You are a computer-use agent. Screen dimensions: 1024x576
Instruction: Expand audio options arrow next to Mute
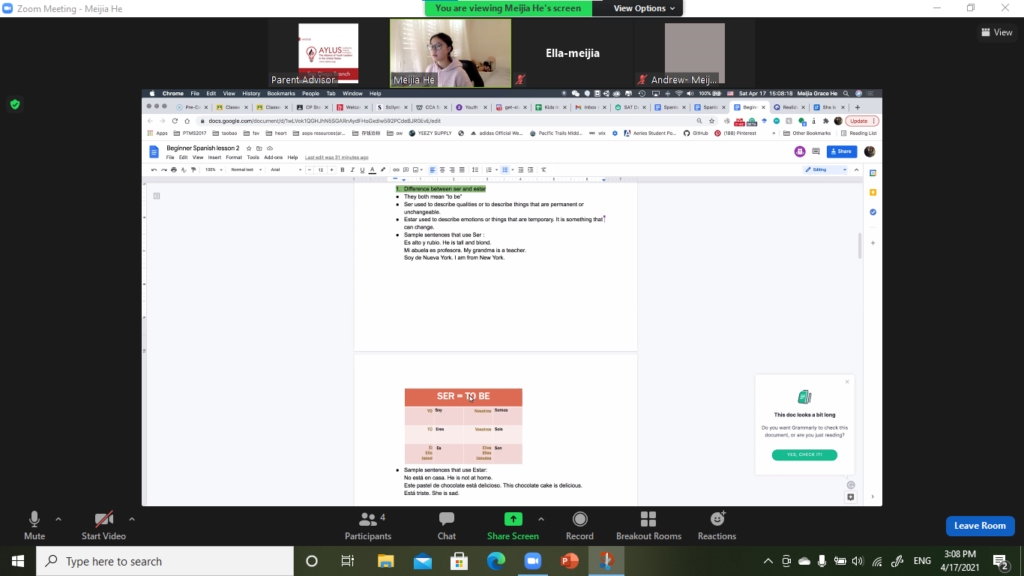click(58, 519)
